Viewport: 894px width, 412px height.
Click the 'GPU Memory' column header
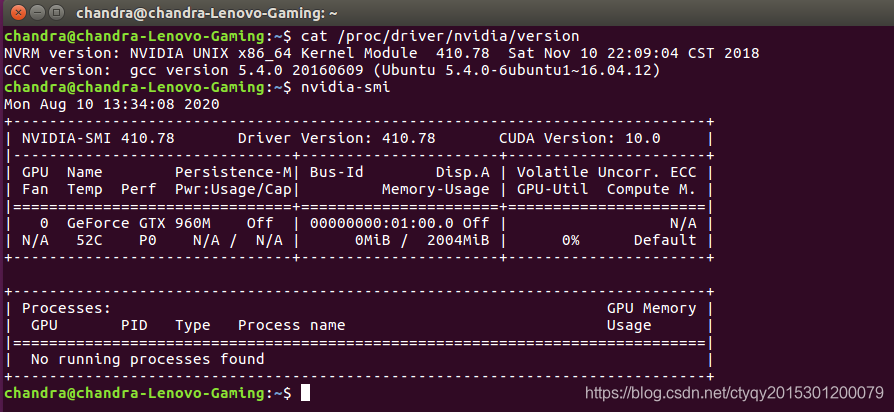pyautogui.click(x=651, y=308)
